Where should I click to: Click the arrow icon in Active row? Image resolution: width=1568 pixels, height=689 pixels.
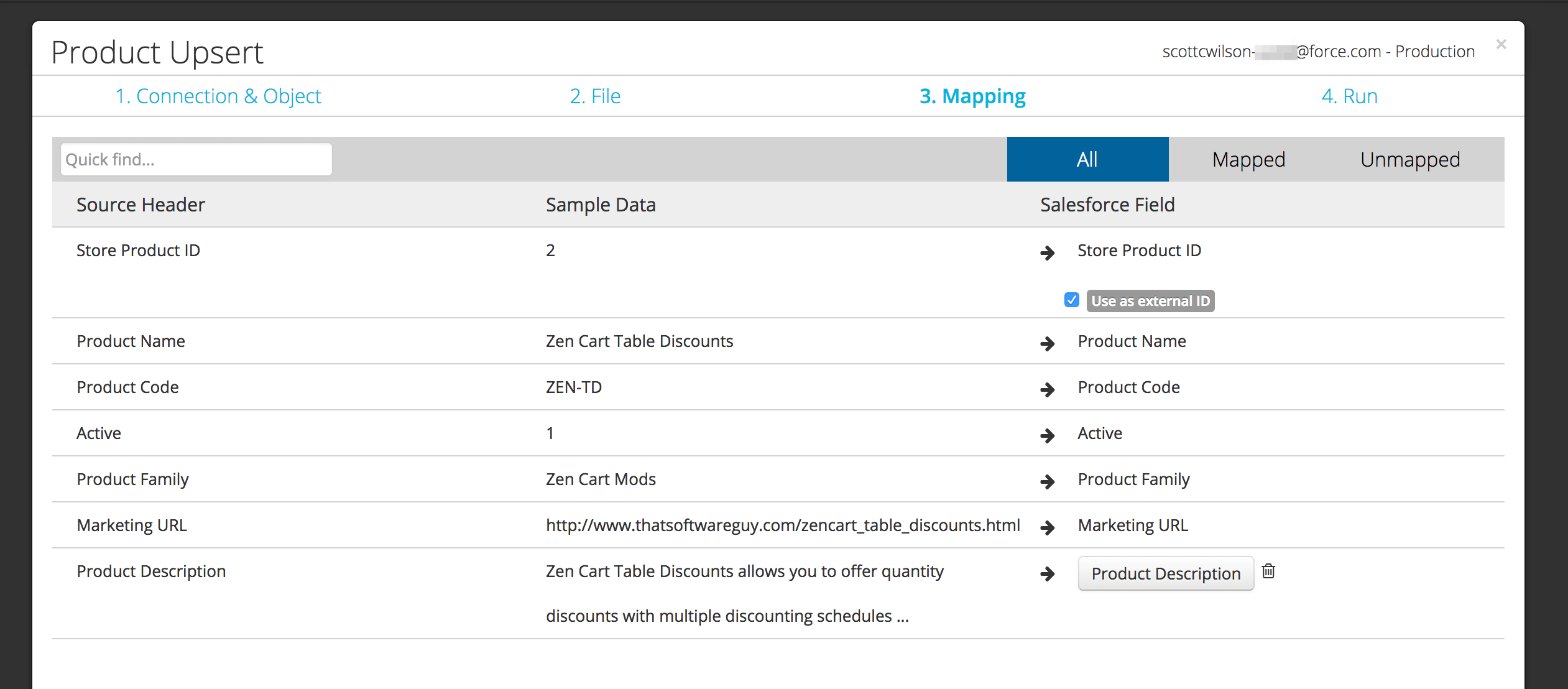[1048, 435]
